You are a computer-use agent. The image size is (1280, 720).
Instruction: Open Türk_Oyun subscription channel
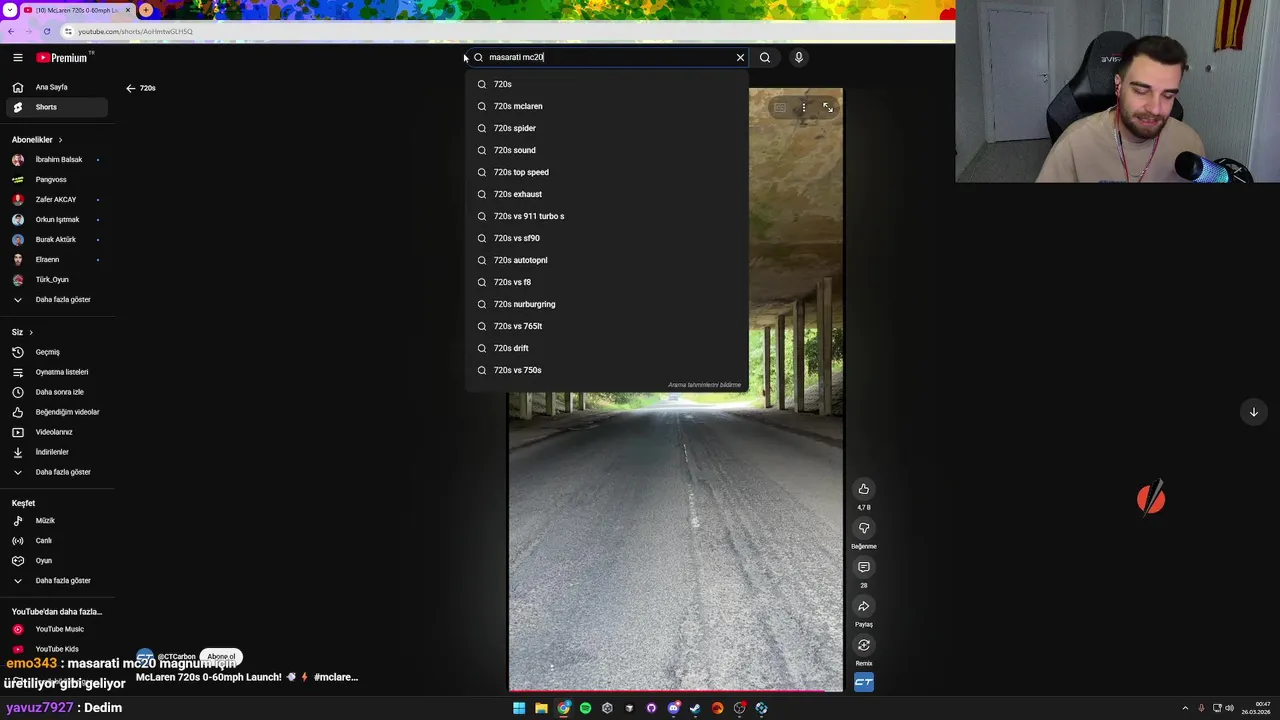57,280
